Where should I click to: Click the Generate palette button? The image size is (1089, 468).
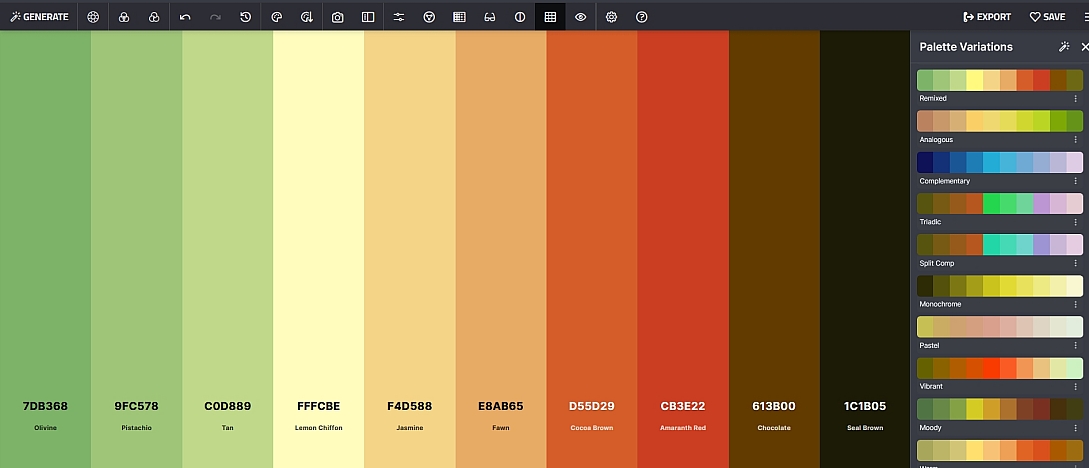coord(39,17)
